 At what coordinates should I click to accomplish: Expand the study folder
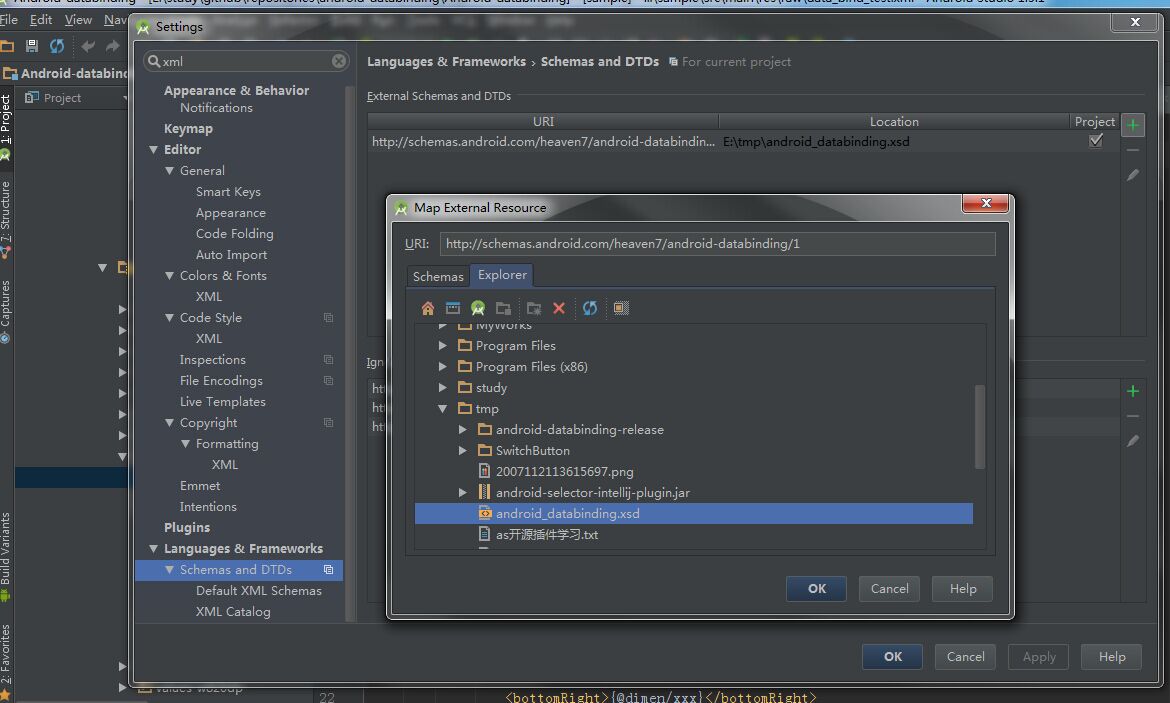pos(442,387)
